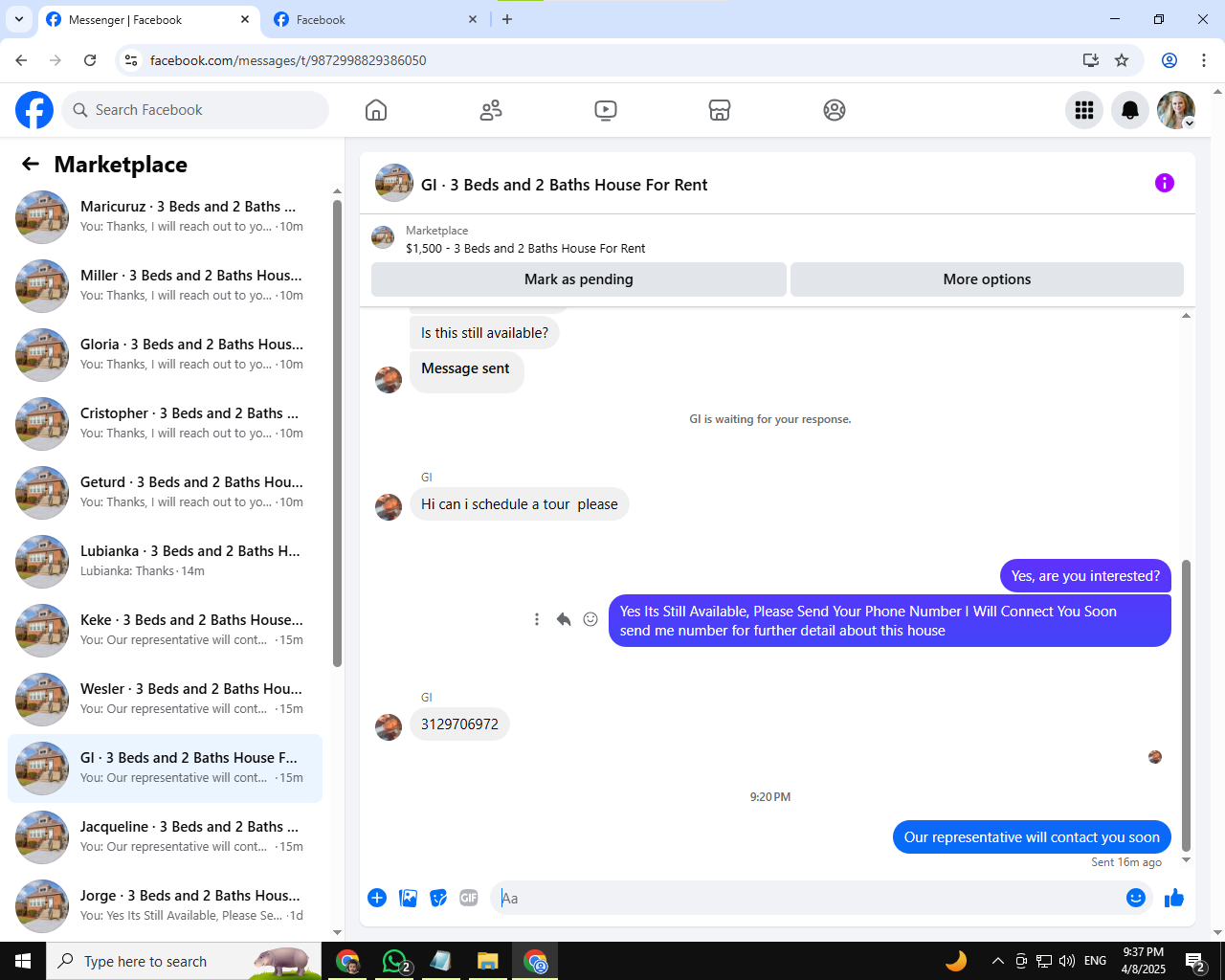The image size is (1225, 980).
Task: Click the Facebook logo
Action: coord(34,110)
